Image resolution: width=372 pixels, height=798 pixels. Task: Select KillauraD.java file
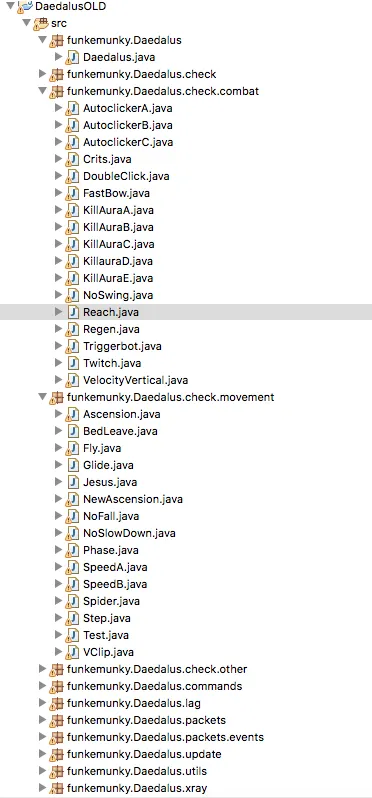(118, 261)
